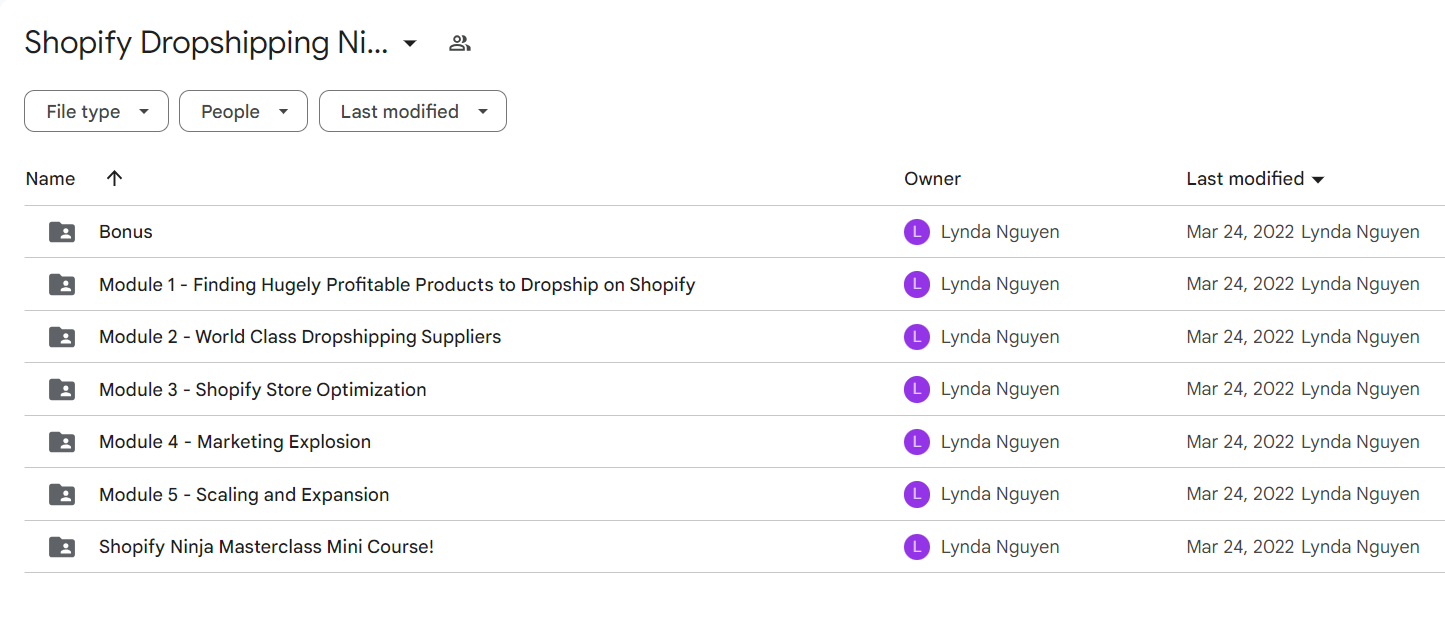
Task: Select Module 2 - World Class Dropshipping Suppliers
Action: click(x=300, y=337)
